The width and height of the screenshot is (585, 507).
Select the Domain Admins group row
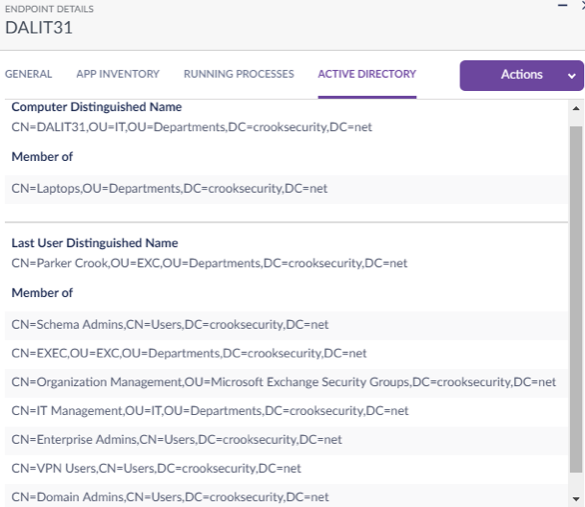[x=286, y=496]
